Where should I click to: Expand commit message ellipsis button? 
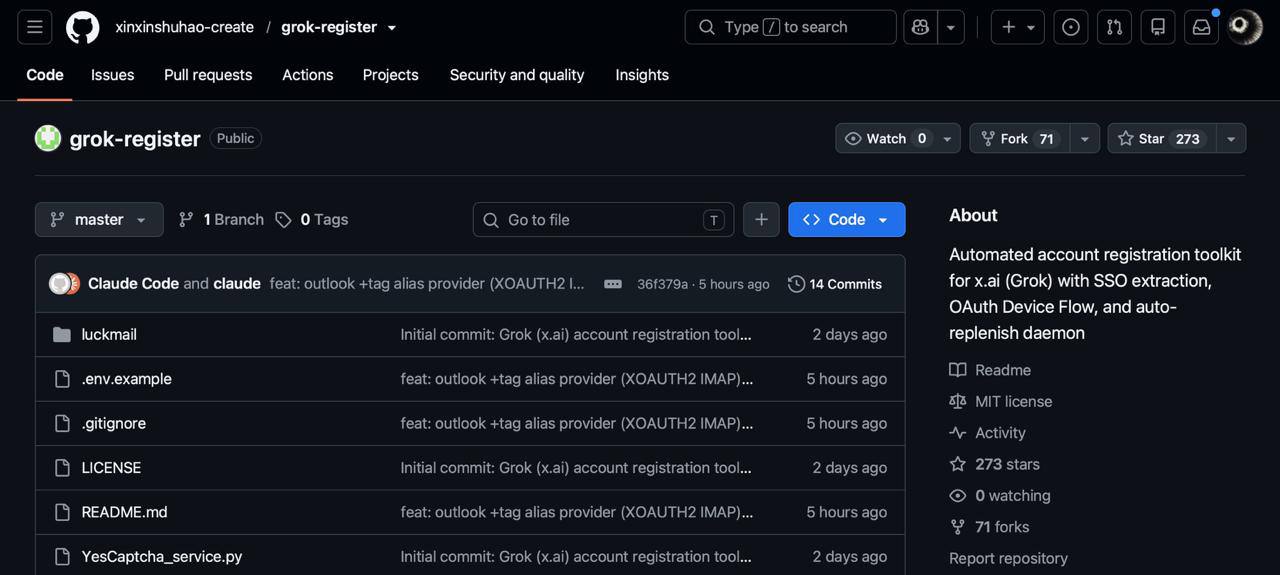(x=613, y=284)
